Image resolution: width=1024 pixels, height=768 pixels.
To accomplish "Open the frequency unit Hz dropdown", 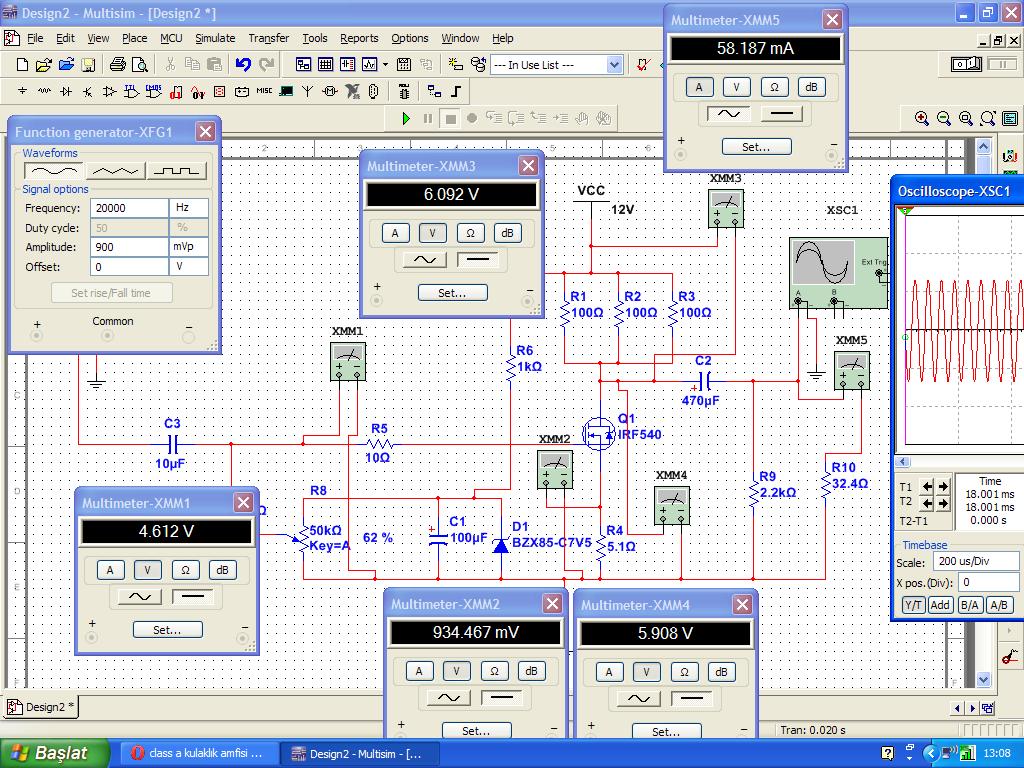I will [x=189, y=208].
